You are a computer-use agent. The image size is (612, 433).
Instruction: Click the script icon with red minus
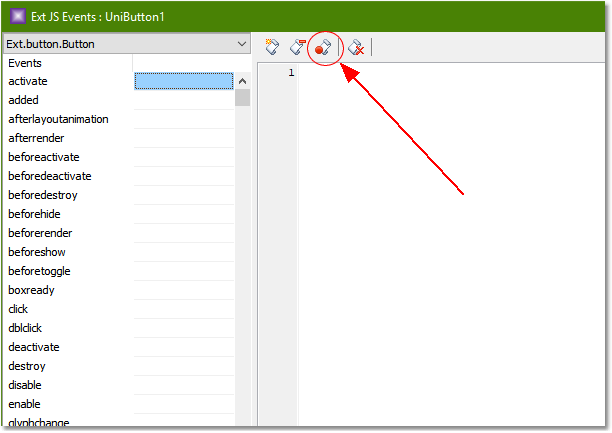coord(298,46)
